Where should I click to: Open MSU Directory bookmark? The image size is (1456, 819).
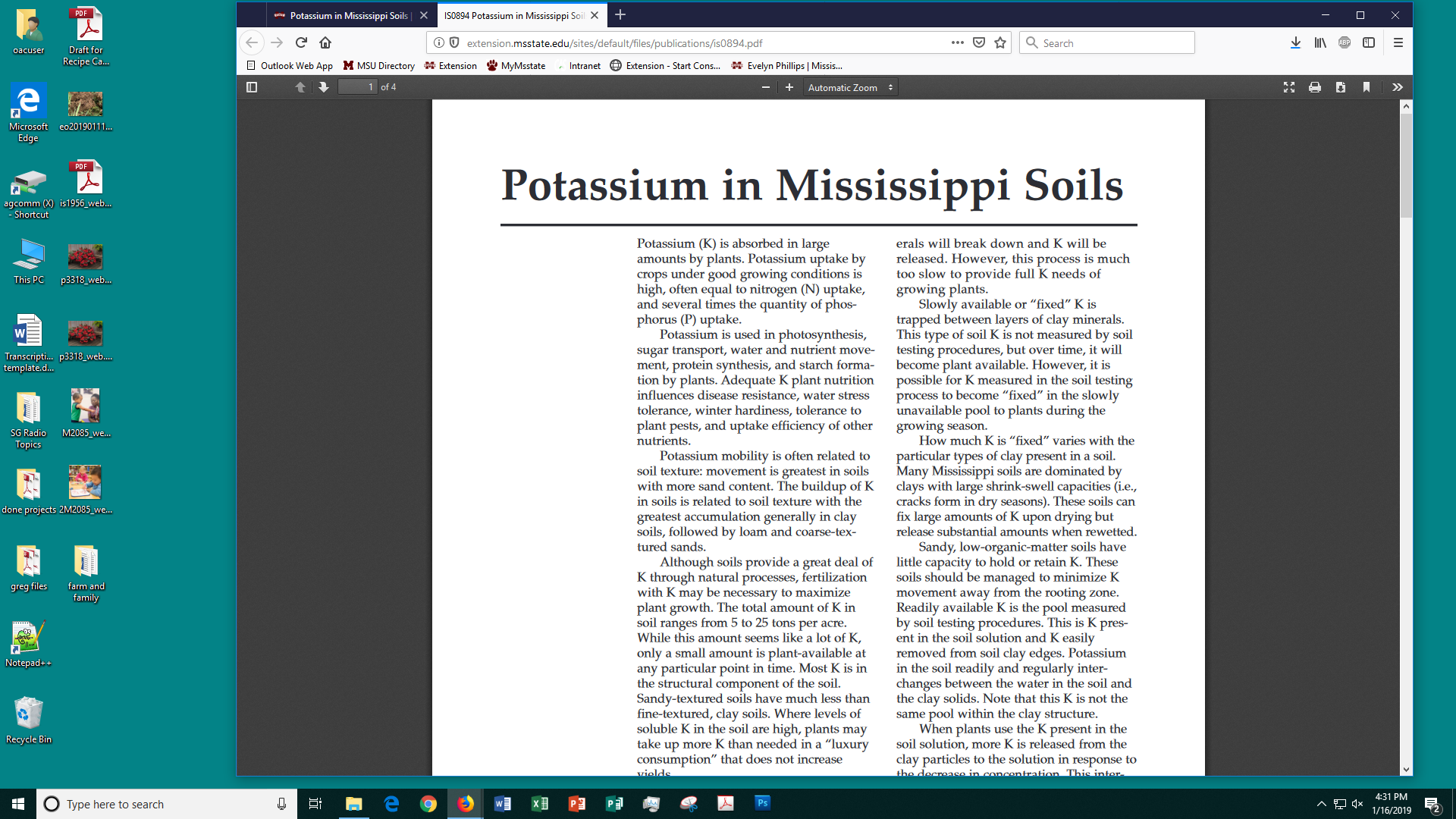coord(379,66)
